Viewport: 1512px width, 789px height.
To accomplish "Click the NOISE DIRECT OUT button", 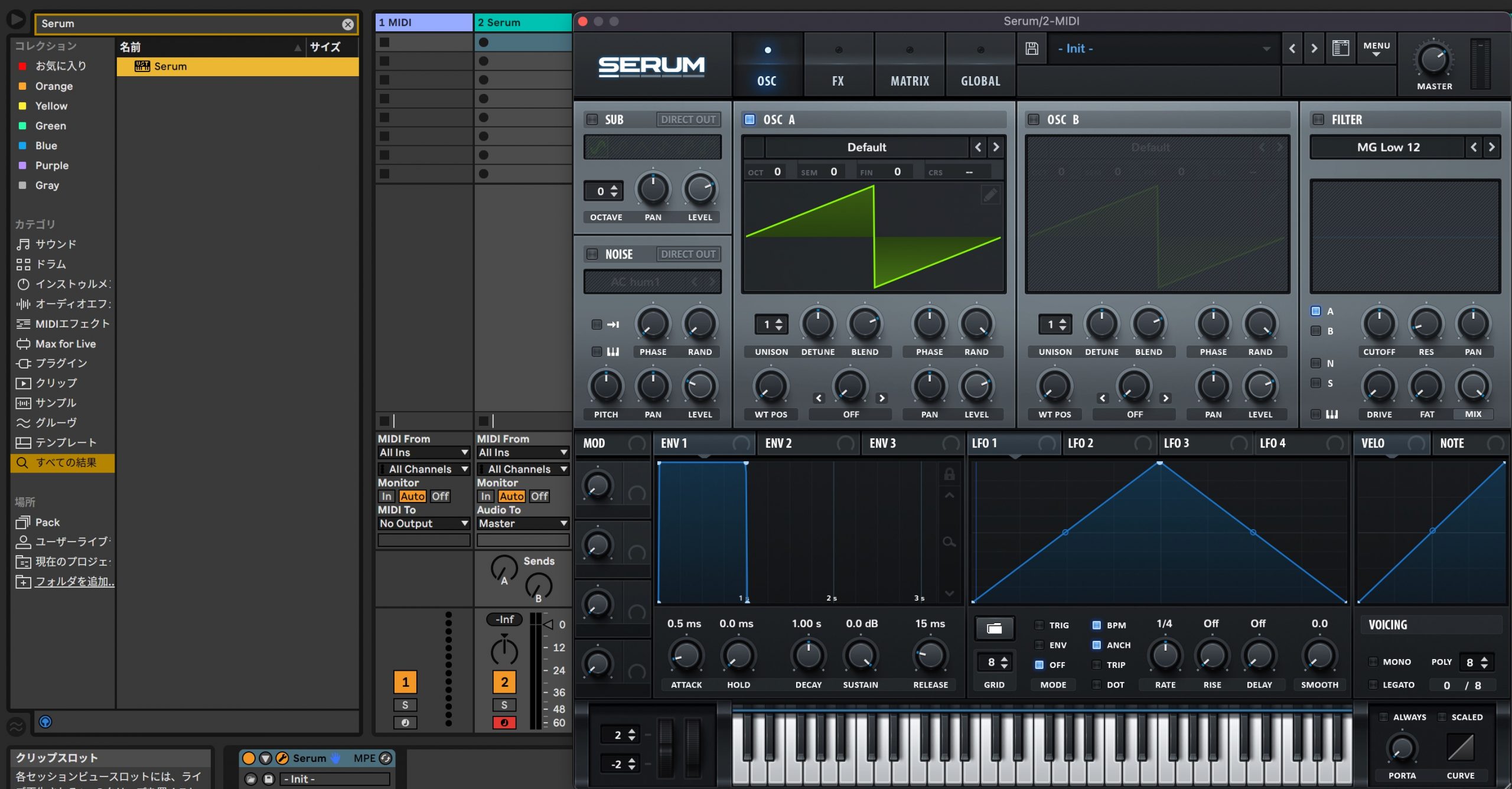I will pos(688,254).
